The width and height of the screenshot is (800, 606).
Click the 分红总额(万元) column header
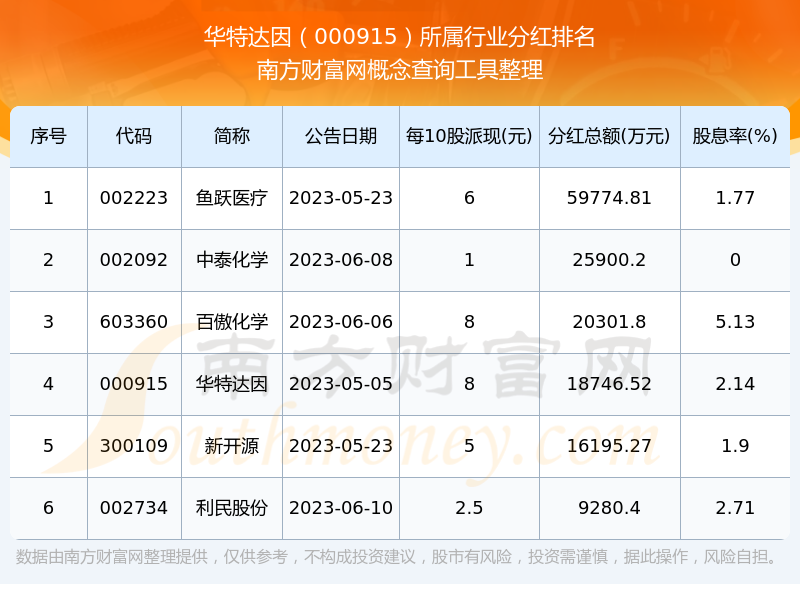pos(609,136)
